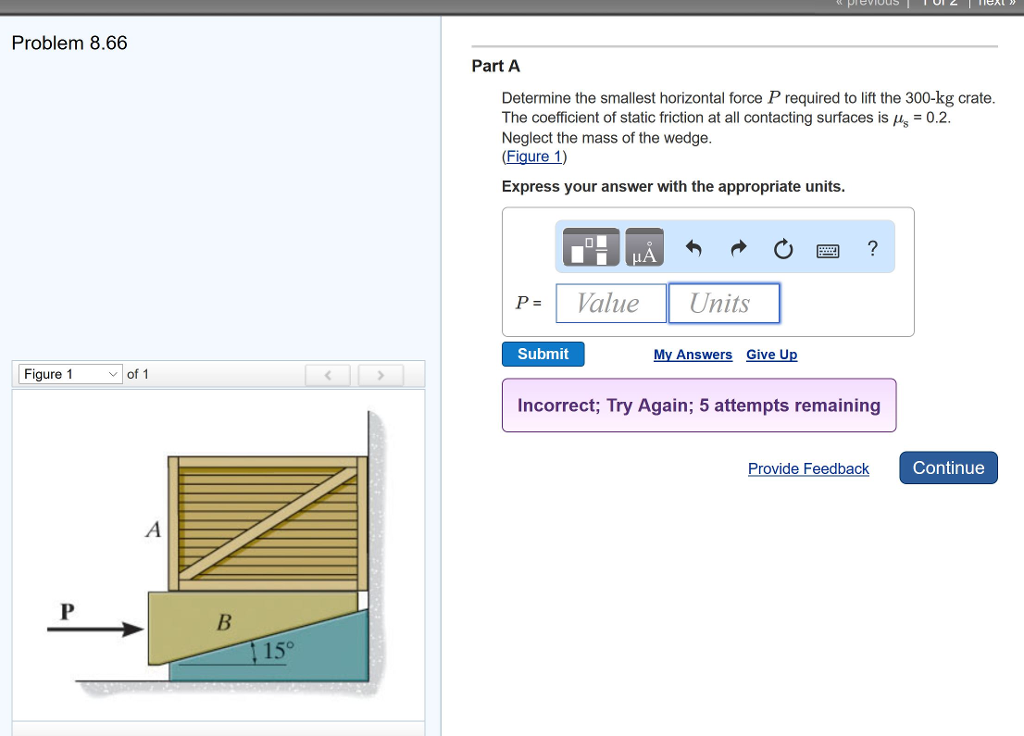Open answer box help question mark
Screen dimensions: 1024x736
[873, 248]
